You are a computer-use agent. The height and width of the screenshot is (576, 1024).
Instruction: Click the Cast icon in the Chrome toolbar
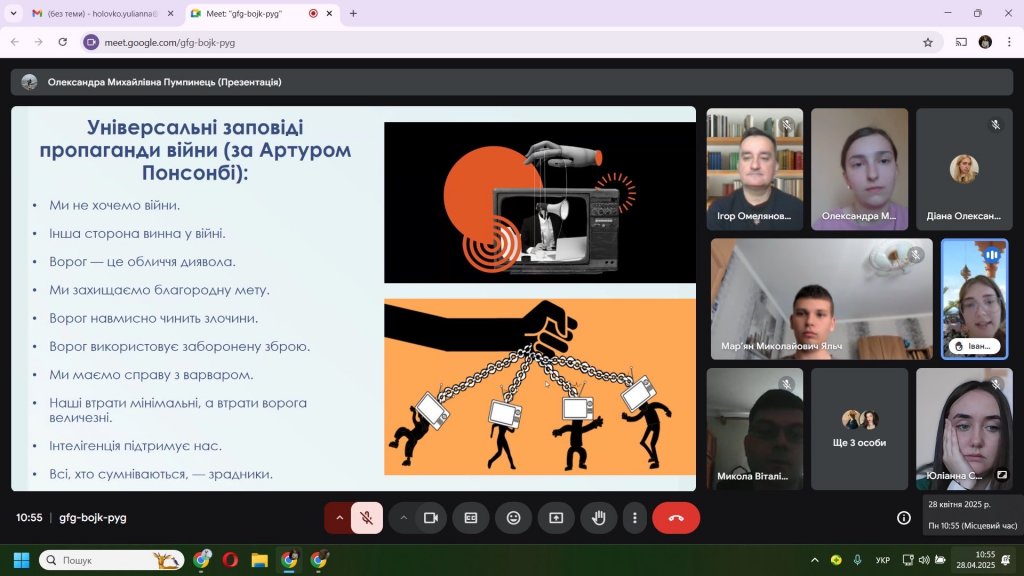coord(961,42)
